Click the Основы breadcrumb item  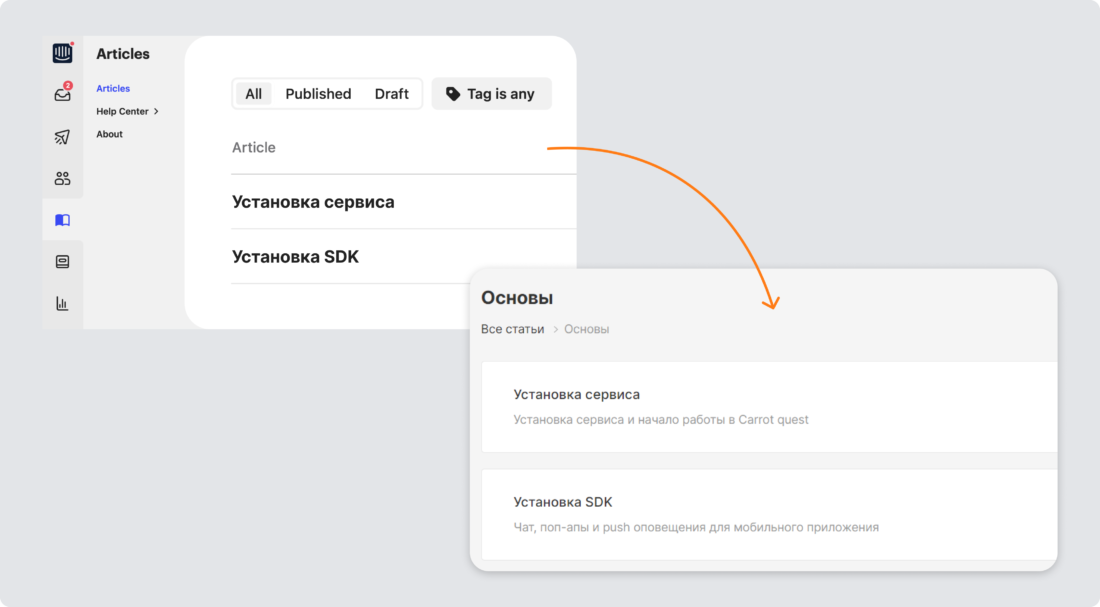586,329
